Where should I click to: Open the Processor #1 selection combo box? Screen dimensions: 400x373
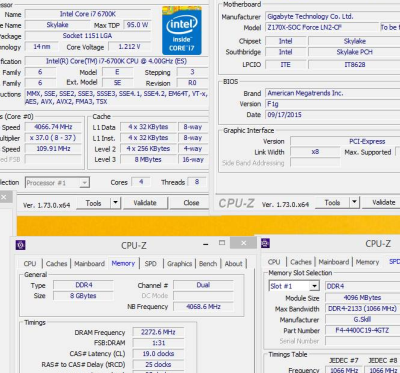click(x=57, y=183)
